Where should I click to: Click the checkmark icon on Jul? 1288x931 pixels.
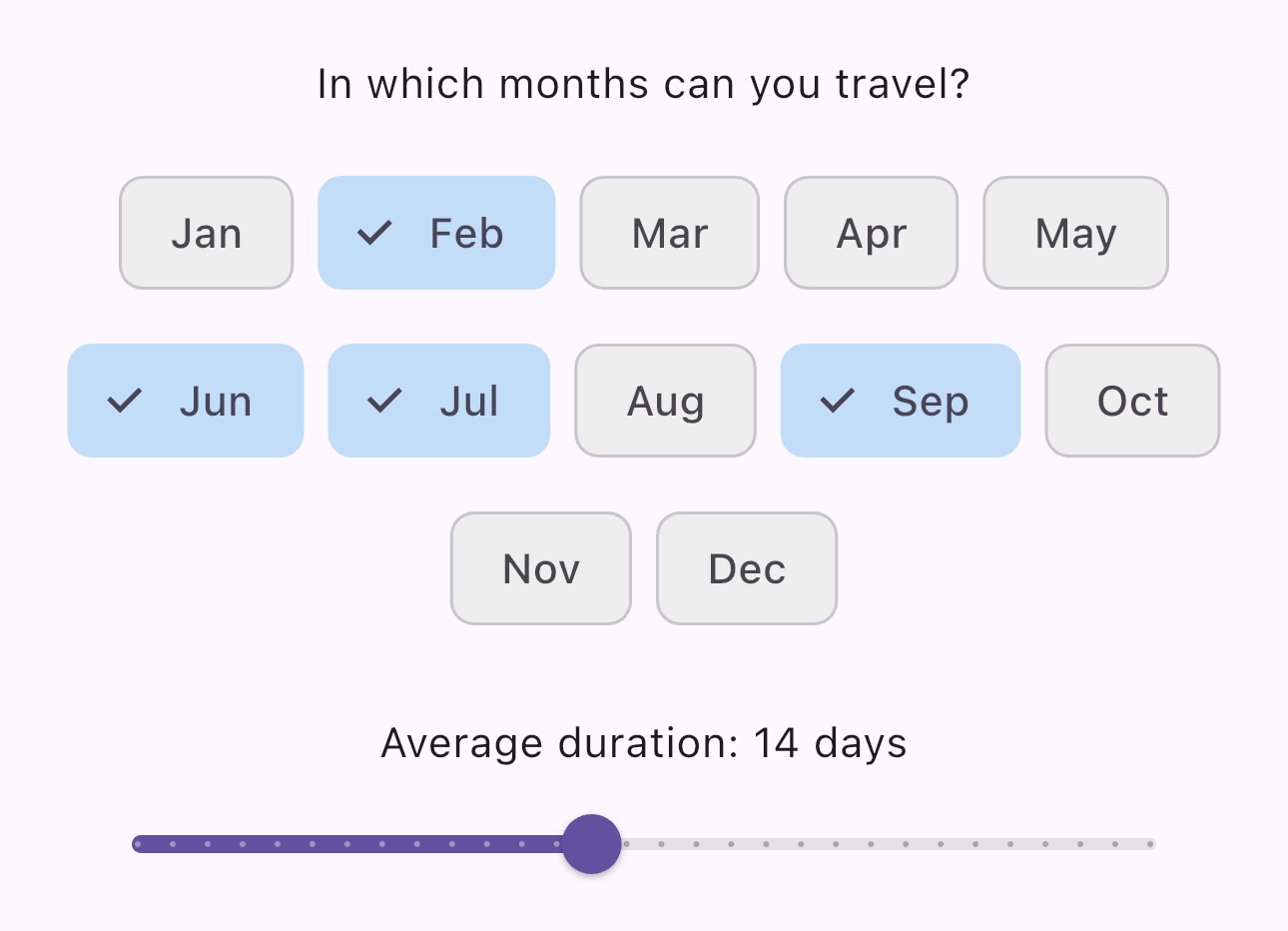tap(384, 401)
